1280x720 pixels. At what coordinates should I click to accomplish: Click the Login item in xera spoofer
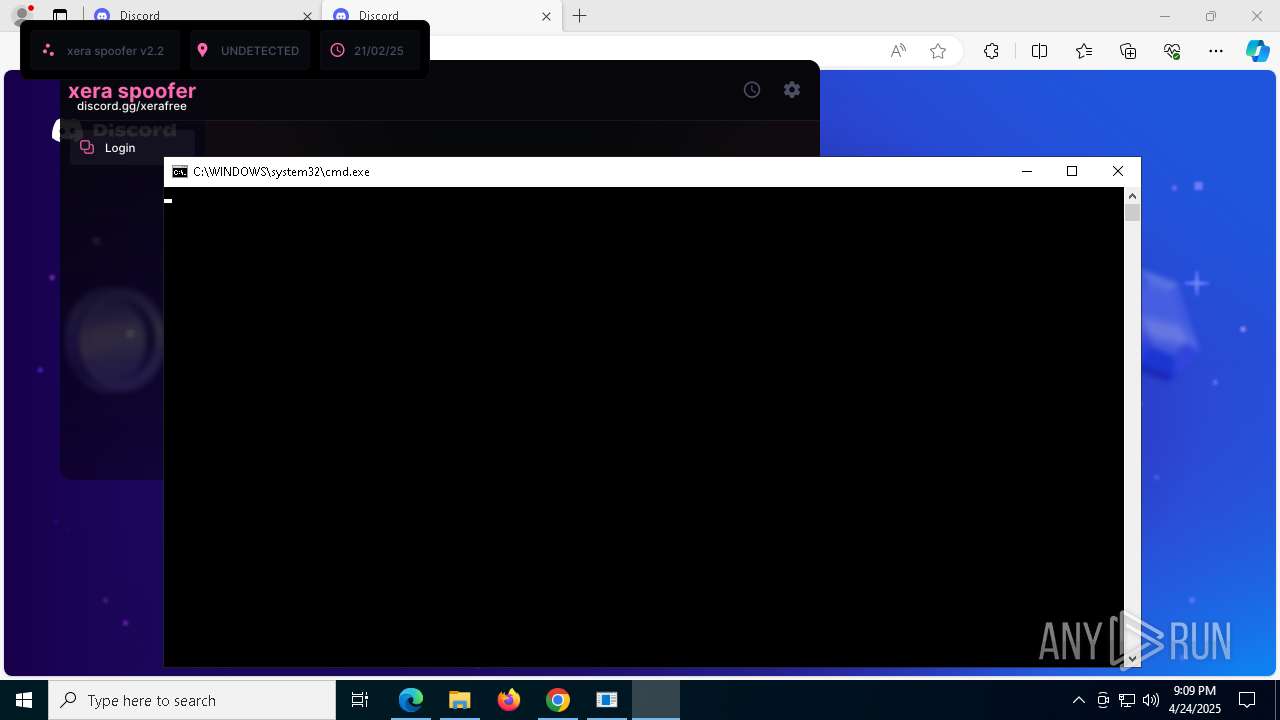(132, 148)
